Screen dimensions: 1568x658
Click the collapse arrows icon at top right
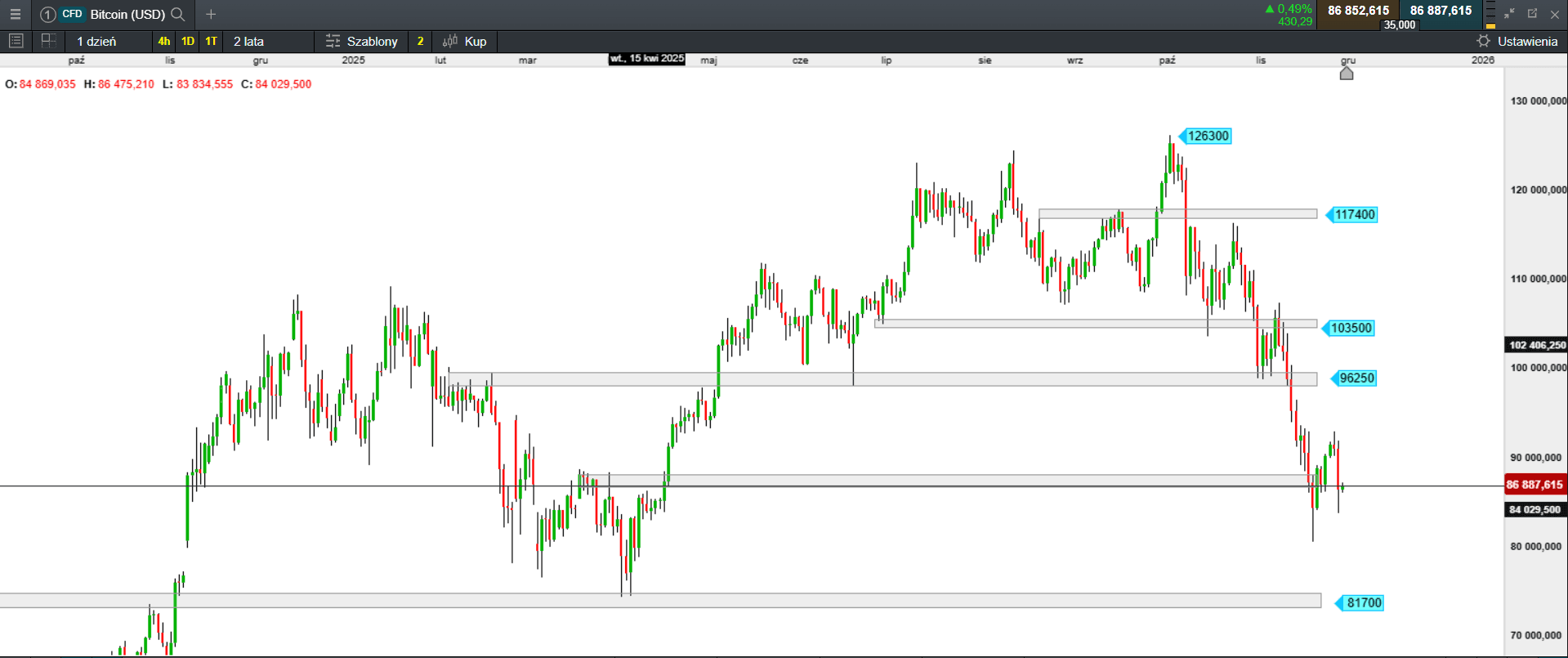[x=1509, y=14]
